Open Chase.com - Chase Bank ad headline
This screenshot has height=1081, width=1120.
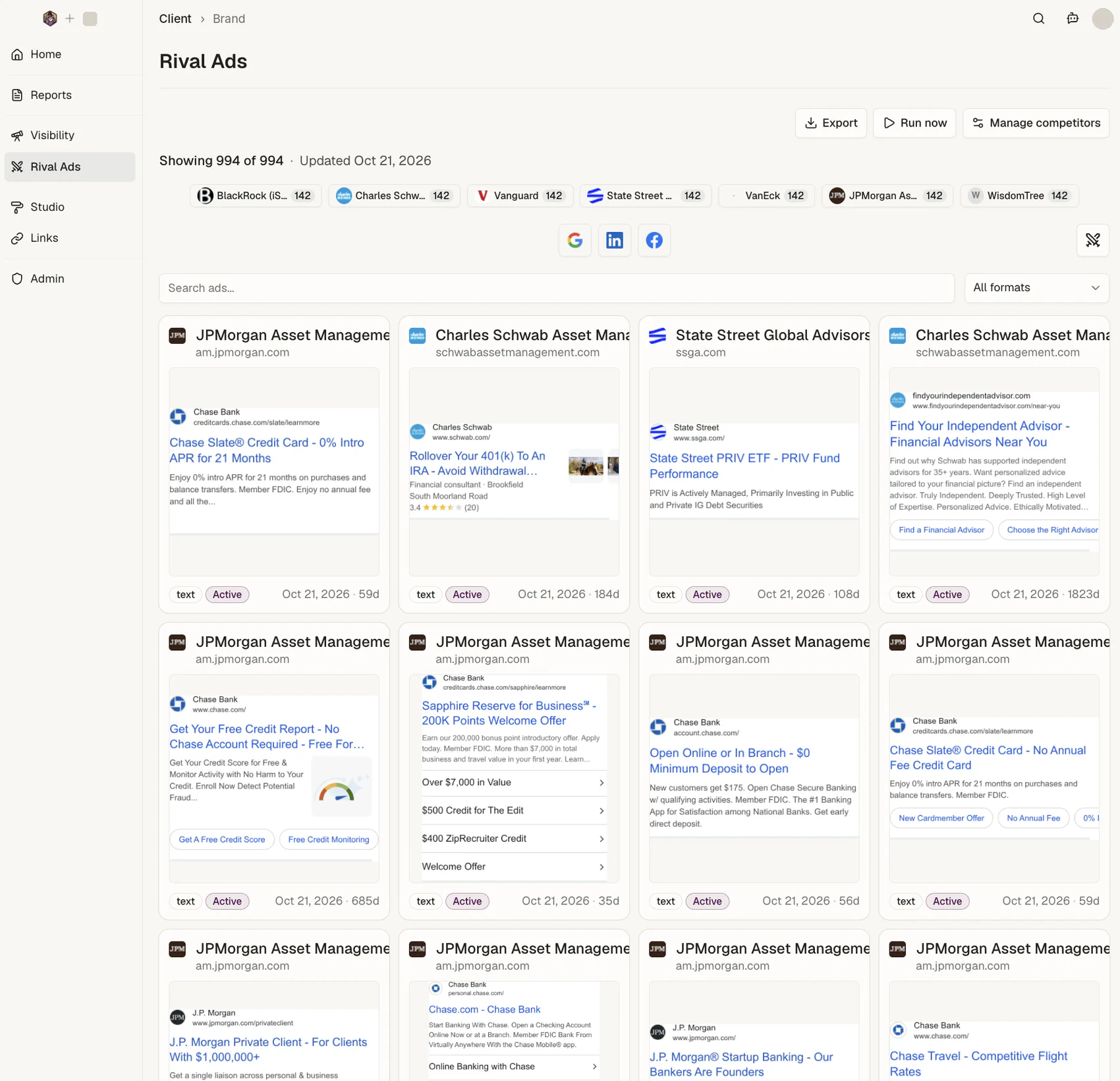(484, 1009)
